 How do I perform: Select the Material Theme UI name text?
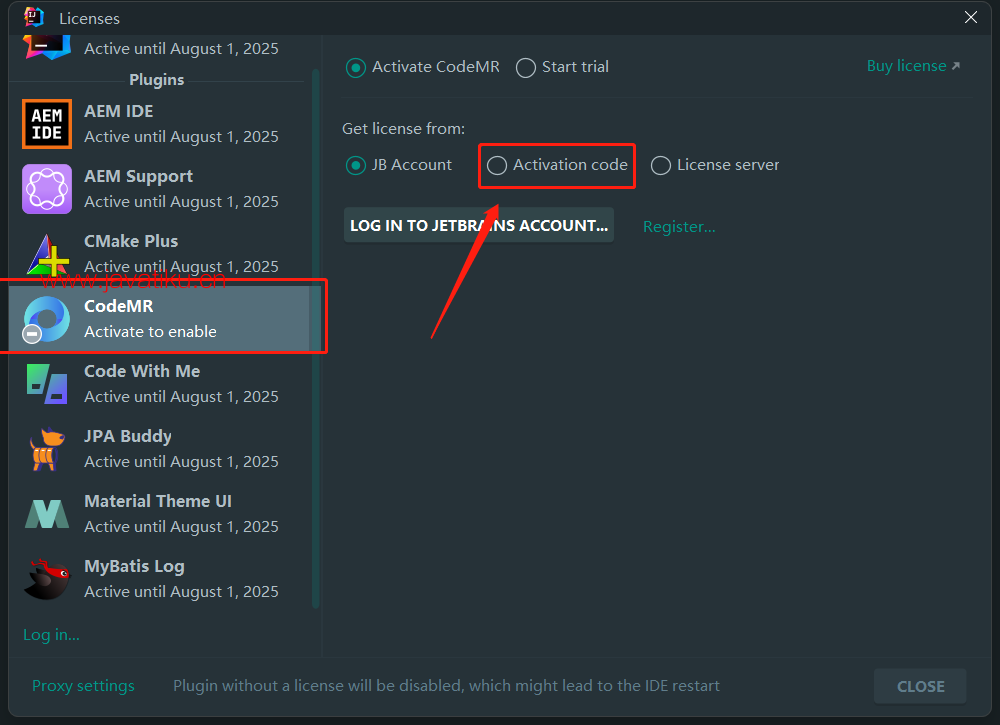click(158, 501)
